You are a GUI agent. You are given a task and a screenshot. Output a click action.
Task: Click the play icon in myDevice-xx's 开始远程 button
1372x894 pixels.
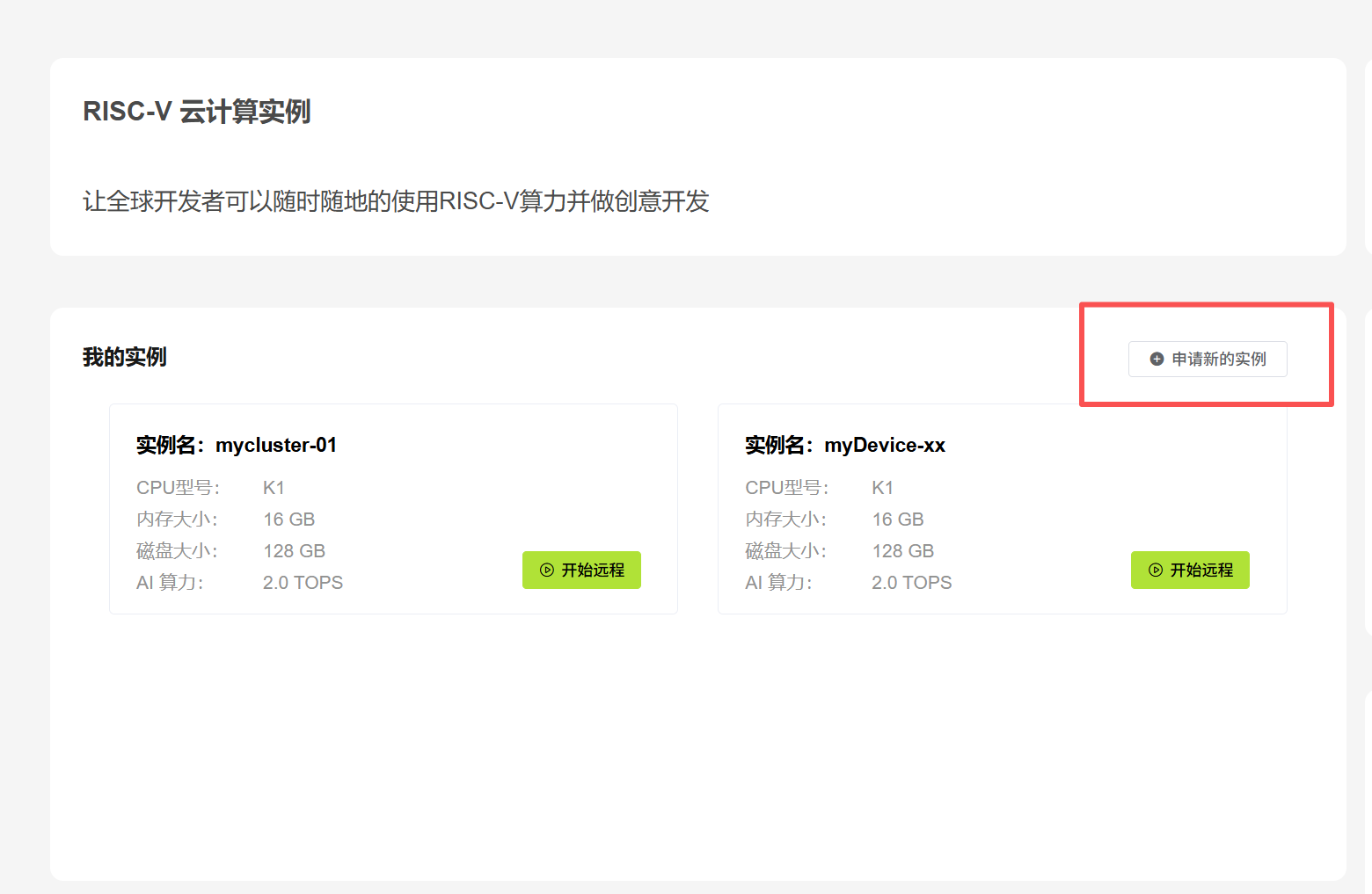tap(1156, 570)
